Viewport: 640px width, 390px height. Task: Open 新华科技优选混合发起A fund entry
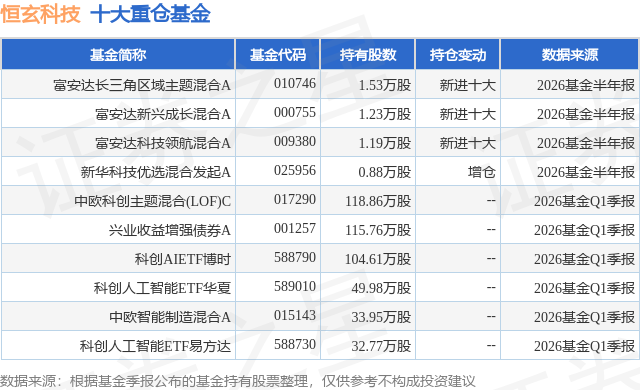click(156, 172)
